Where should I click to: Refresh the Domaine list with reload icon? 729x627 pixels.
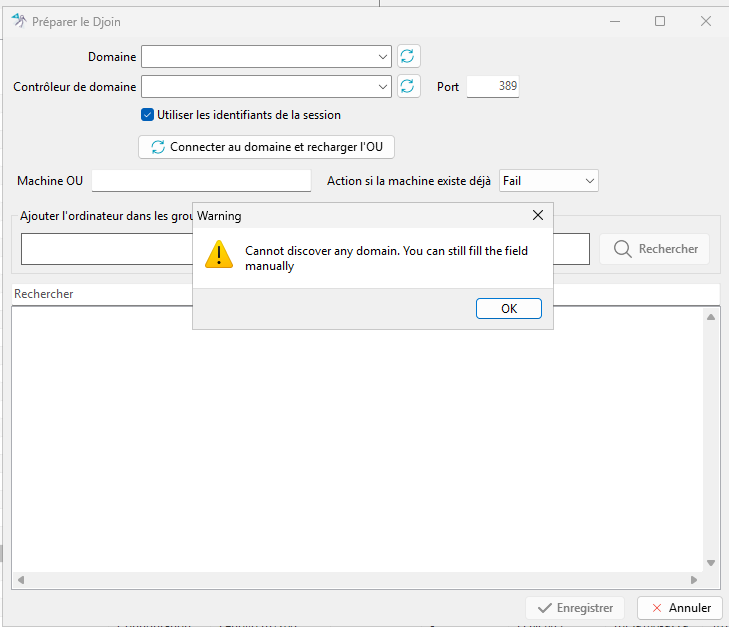click(x=408, y=57)
